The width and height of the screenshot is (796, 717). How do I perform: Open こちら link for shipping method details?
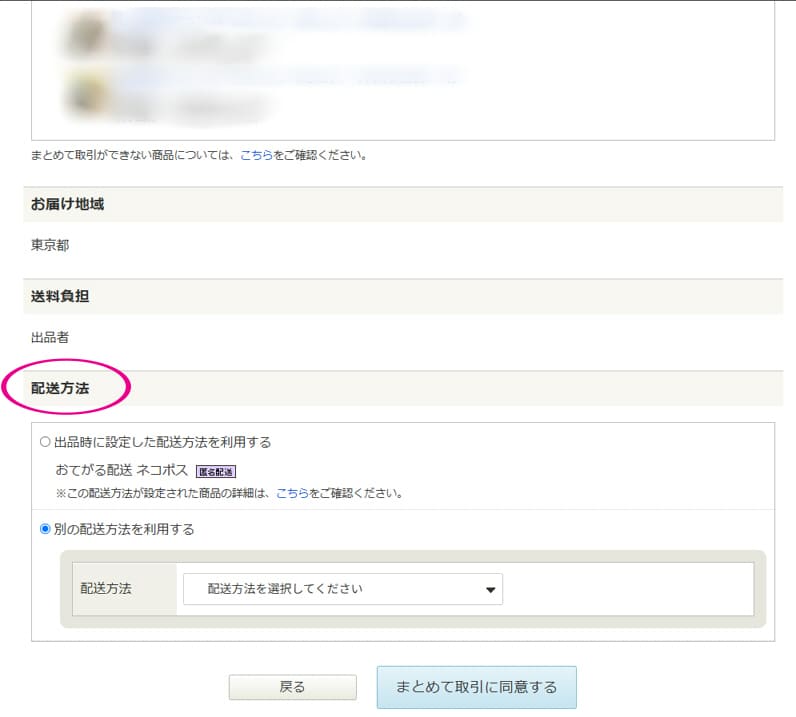tap(292, 493)
